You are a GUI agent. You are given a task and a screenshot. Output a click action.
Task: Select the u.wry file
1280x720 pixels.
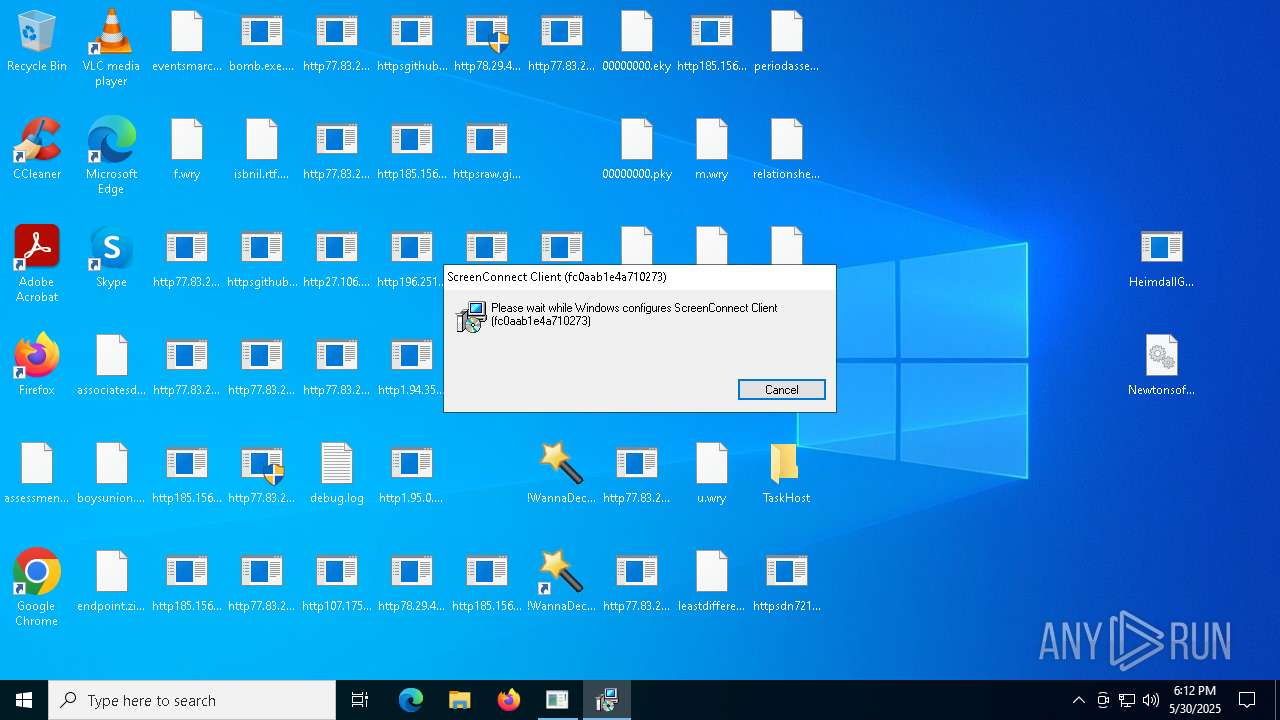coord(712,473)
